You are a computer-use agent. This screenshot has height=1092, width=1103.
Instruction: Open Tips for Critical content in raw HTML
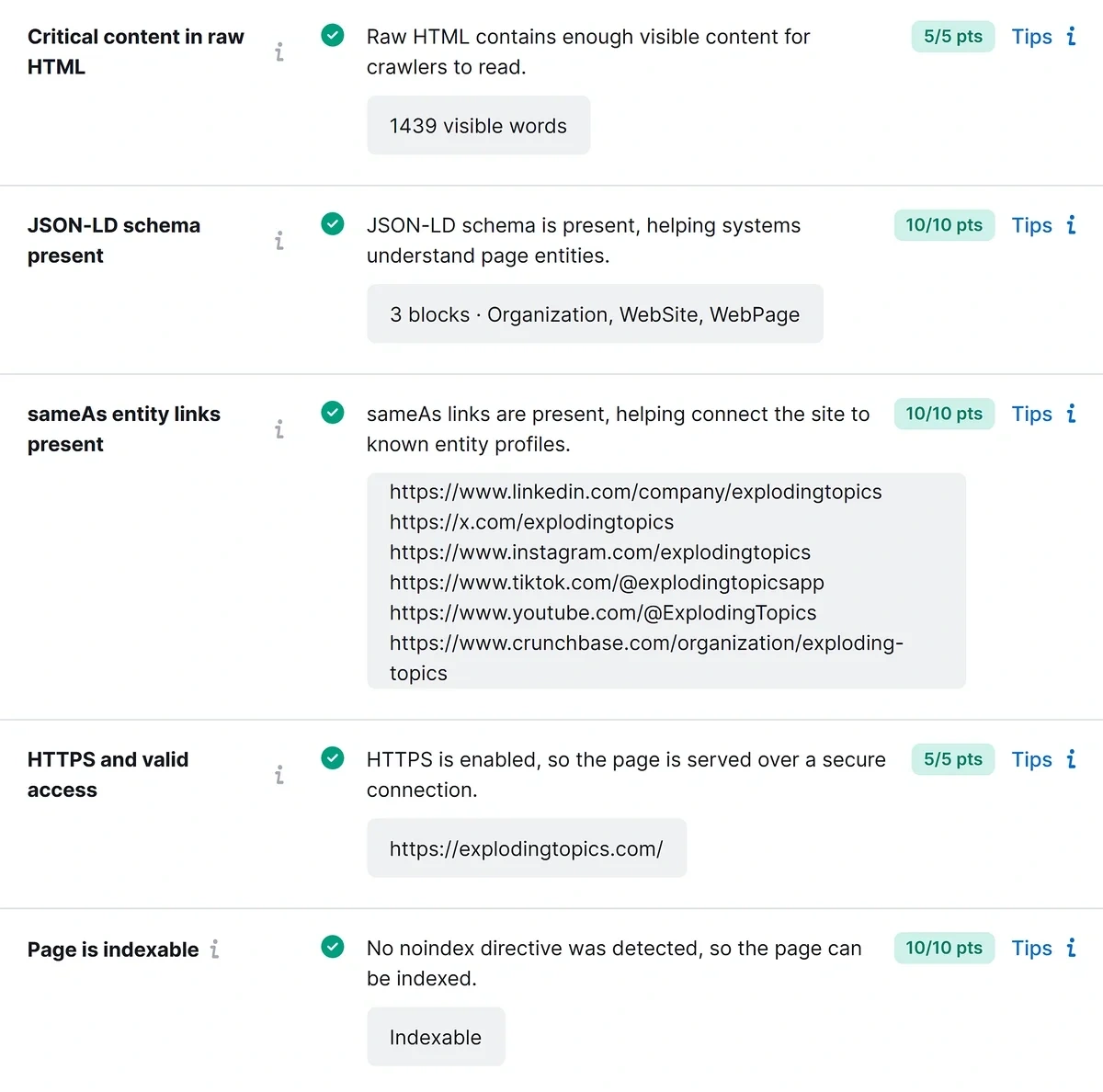(x=1031, y=37)
